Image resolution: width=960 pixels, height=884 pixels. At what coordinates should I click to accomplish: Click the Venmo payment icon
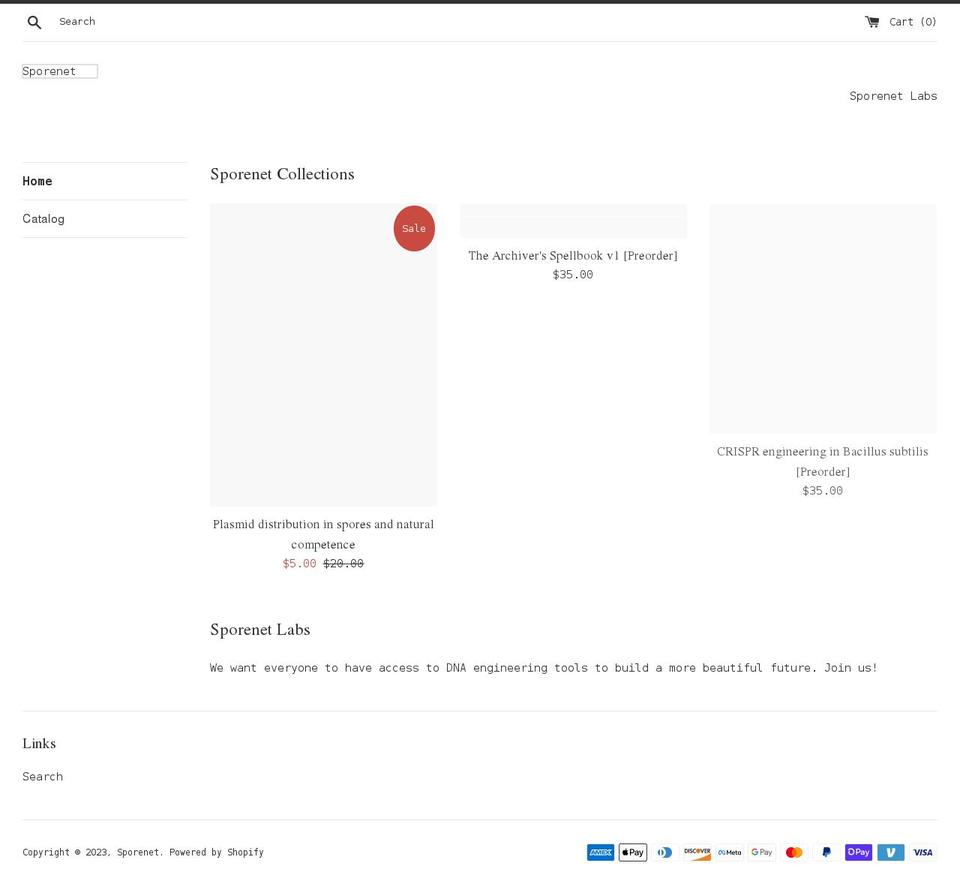click(x=890, y=852)
